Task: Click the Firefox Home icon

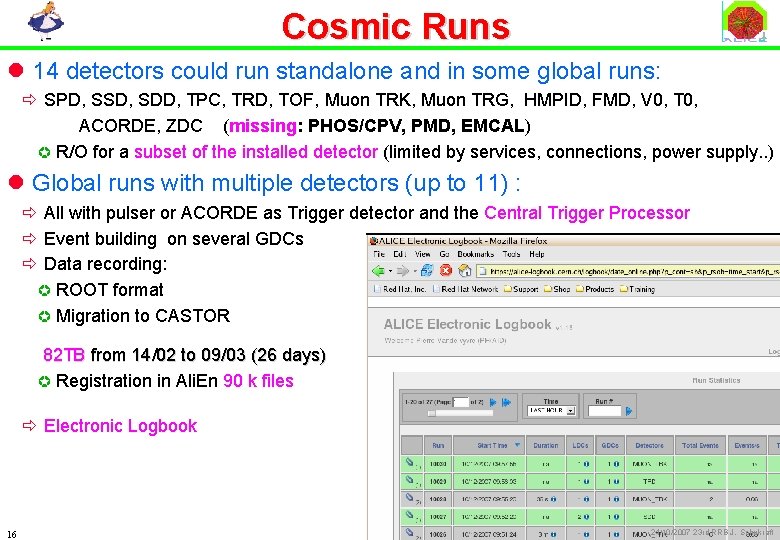Action: (465, 270)
